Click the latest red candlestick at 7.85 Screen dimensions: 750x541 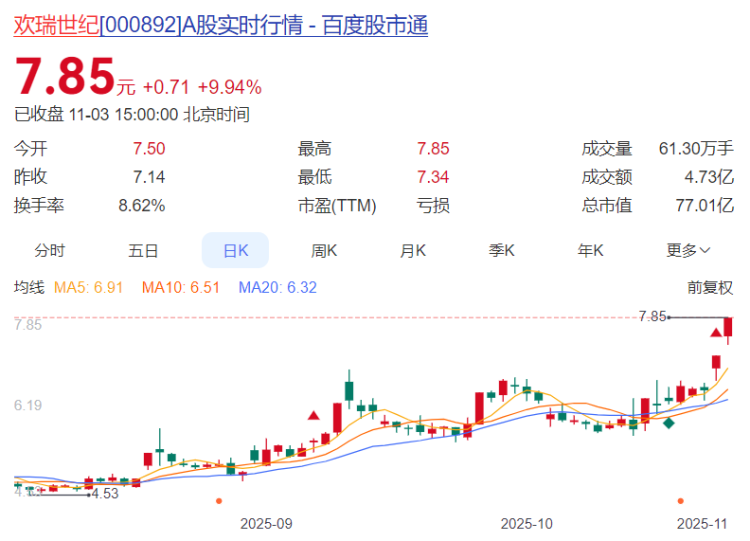(x=728, y=327)
